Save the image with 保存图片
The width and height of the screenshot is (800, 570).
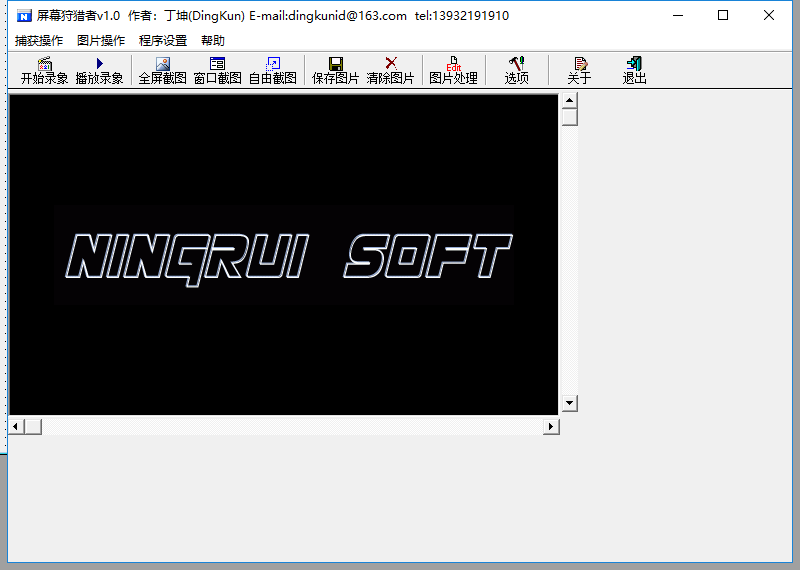336,70
